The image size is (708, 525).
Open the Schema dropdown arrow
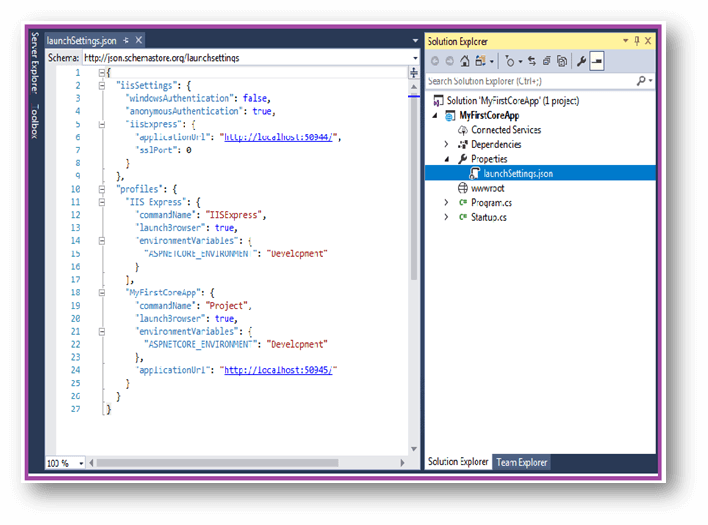pyautogui.click(x=415, y=58)
